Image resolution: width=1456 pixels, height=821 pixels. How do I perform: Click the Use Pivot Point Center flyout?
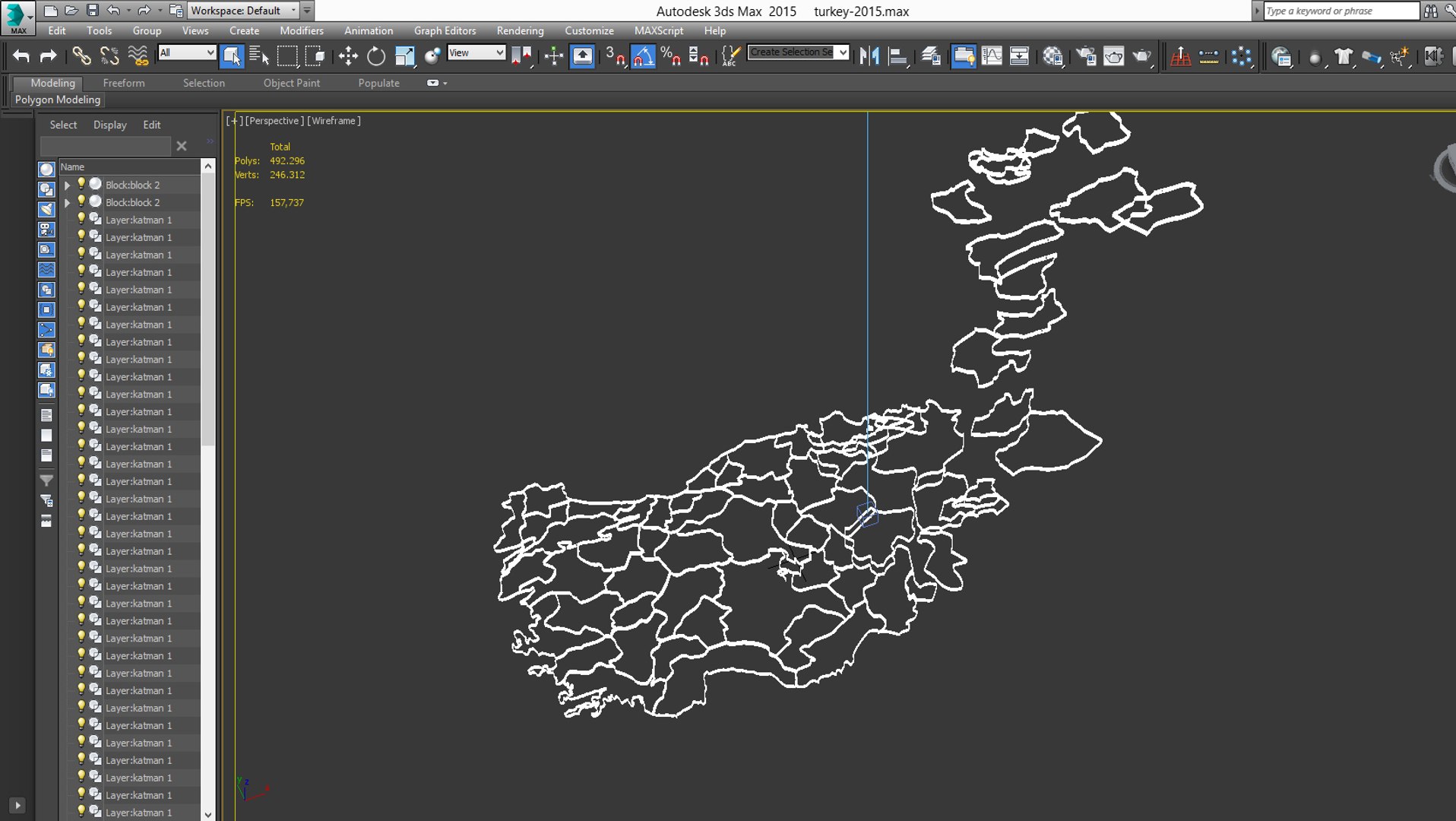pyautogui.click(x=521, y=56)
